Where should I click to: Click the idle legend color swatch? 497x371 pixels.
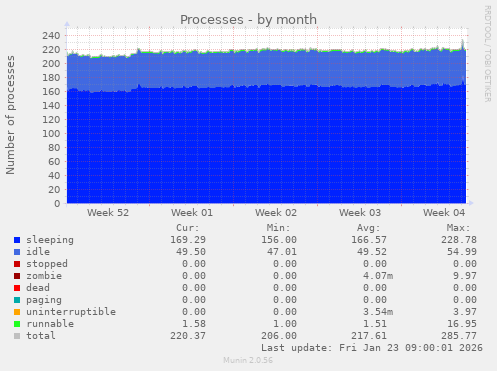tap(17, 252)
